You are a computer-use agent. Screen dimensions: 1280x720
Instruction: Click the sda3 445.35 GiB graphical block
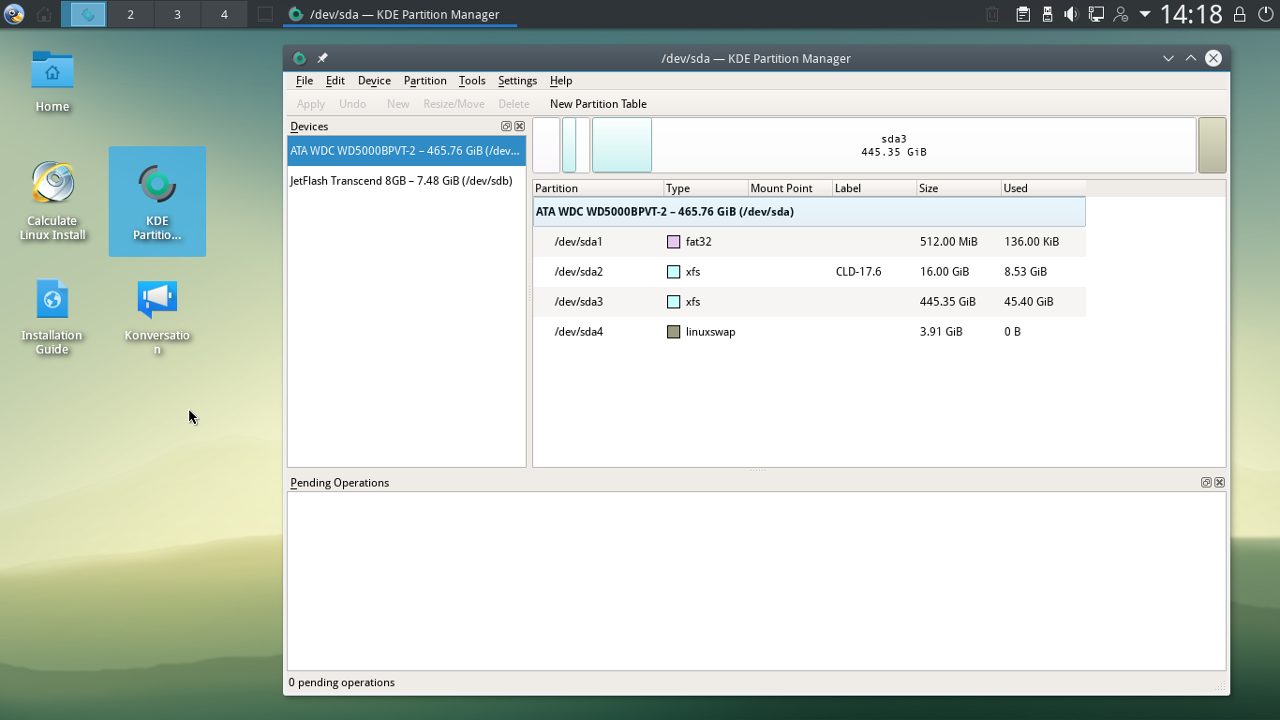[x=893, y=145]
